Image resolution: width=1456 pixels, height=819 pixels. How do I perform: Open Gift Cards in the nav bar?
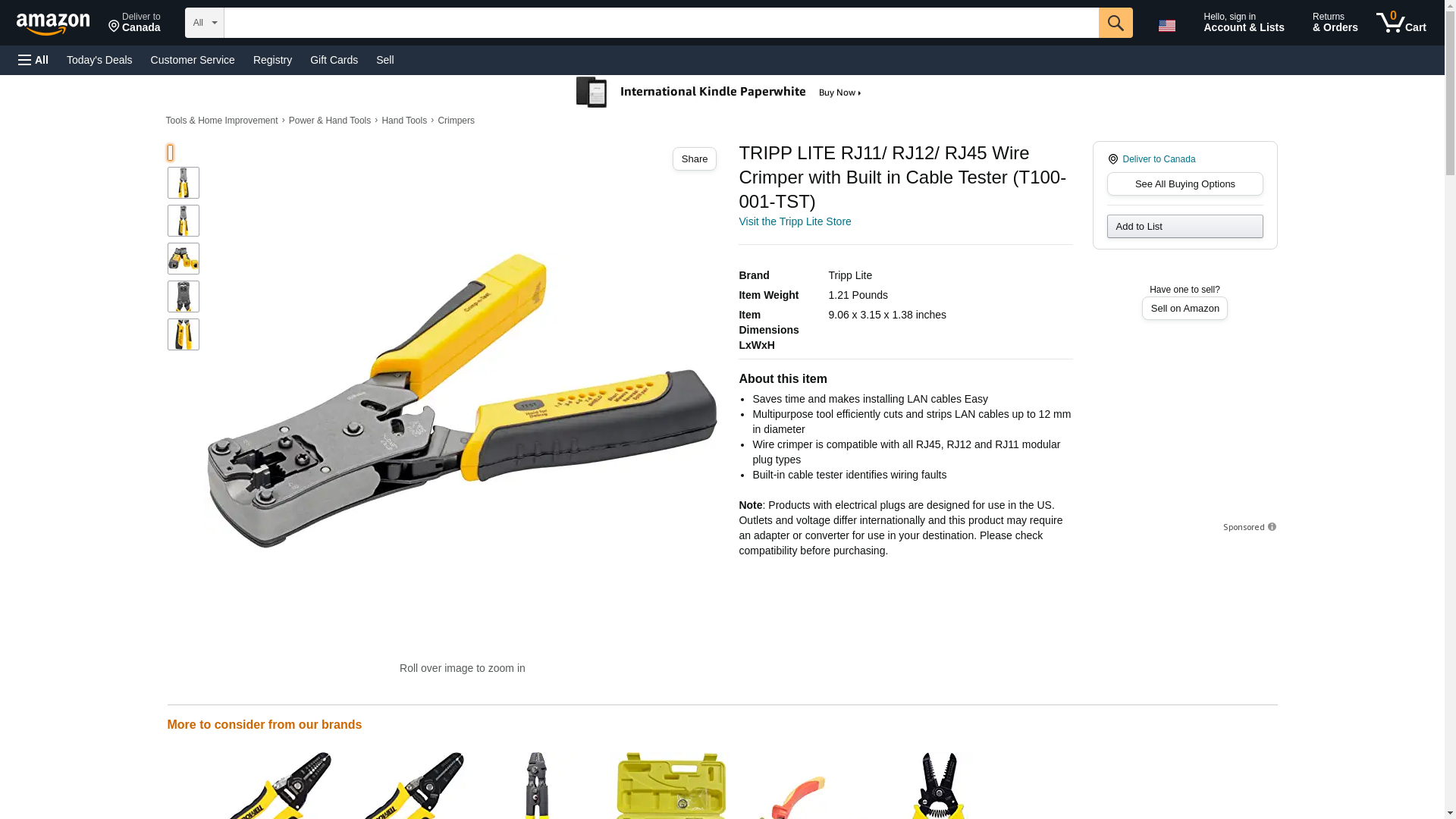334,60
